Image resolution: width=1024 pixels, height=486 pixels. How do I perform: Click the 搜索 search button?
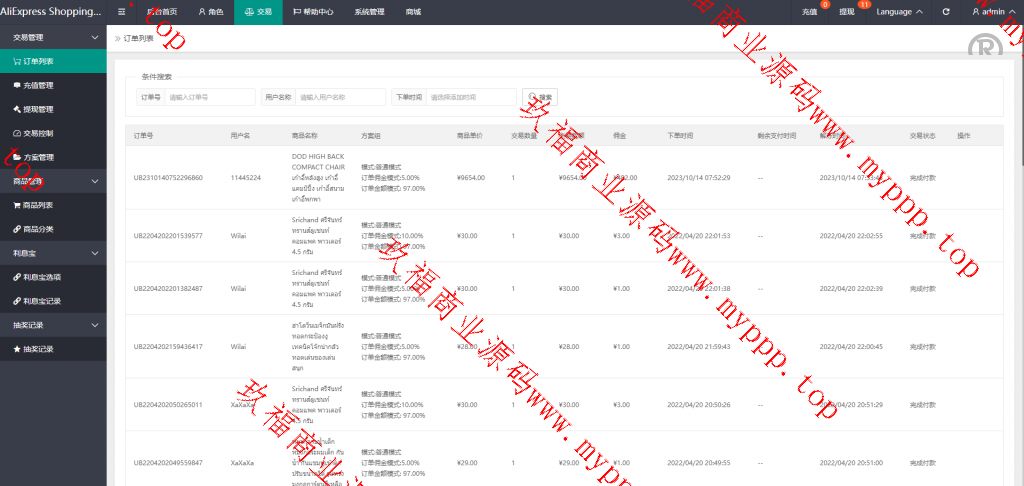click(x=541, y=97)
